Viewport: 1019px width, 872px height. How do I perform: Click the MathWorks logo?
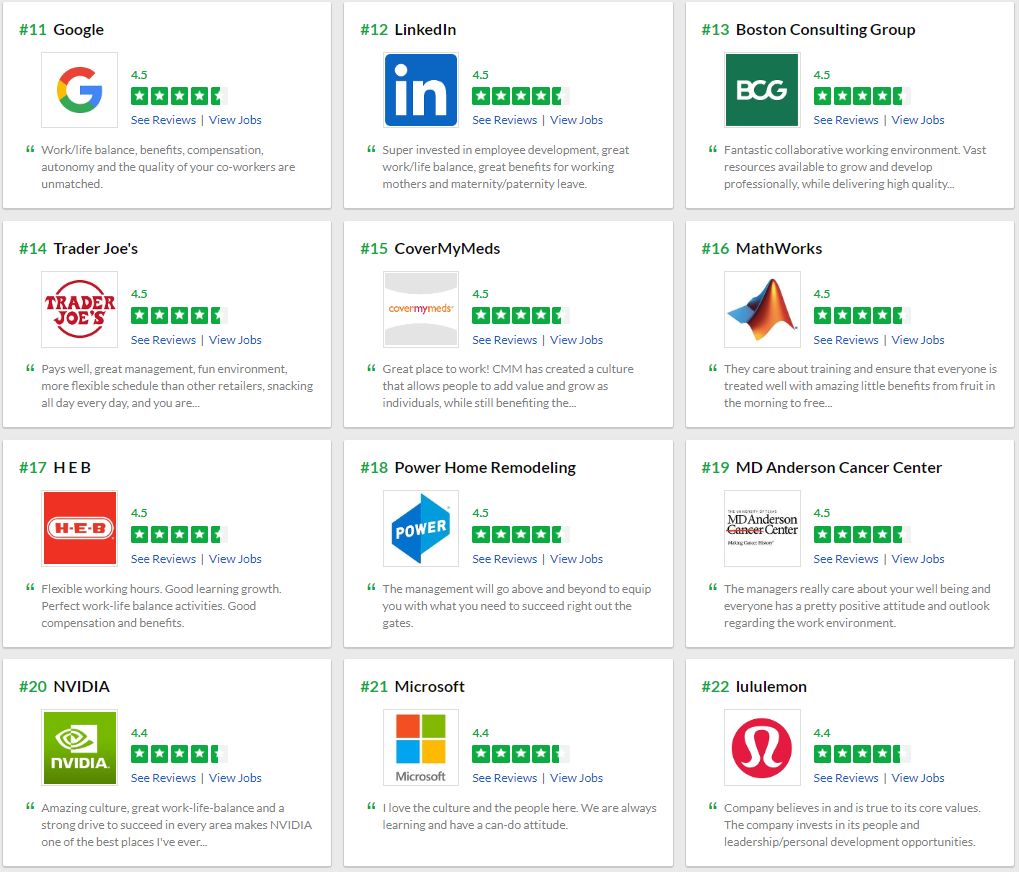pyautogui.click(x=762, y=309)
